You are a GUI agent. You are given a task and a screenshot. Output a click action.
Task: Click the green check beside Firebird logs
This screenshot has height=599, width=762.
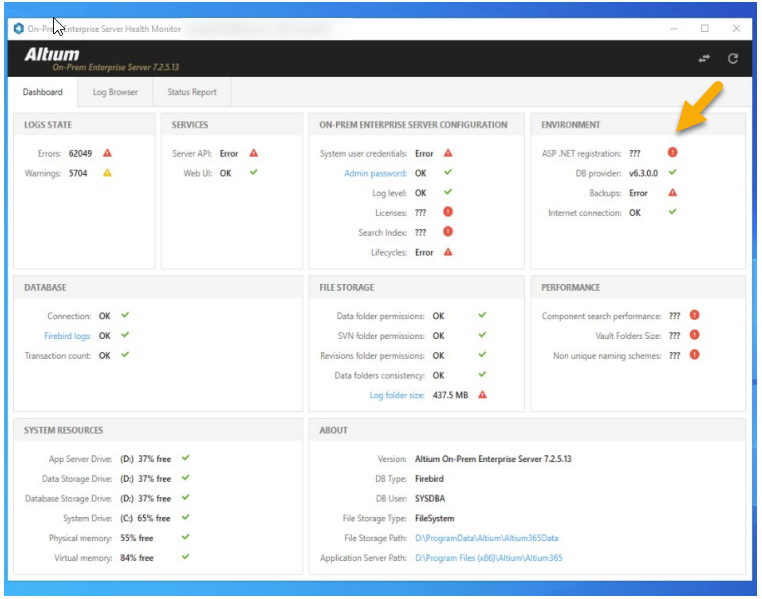(x=125, y=335)
